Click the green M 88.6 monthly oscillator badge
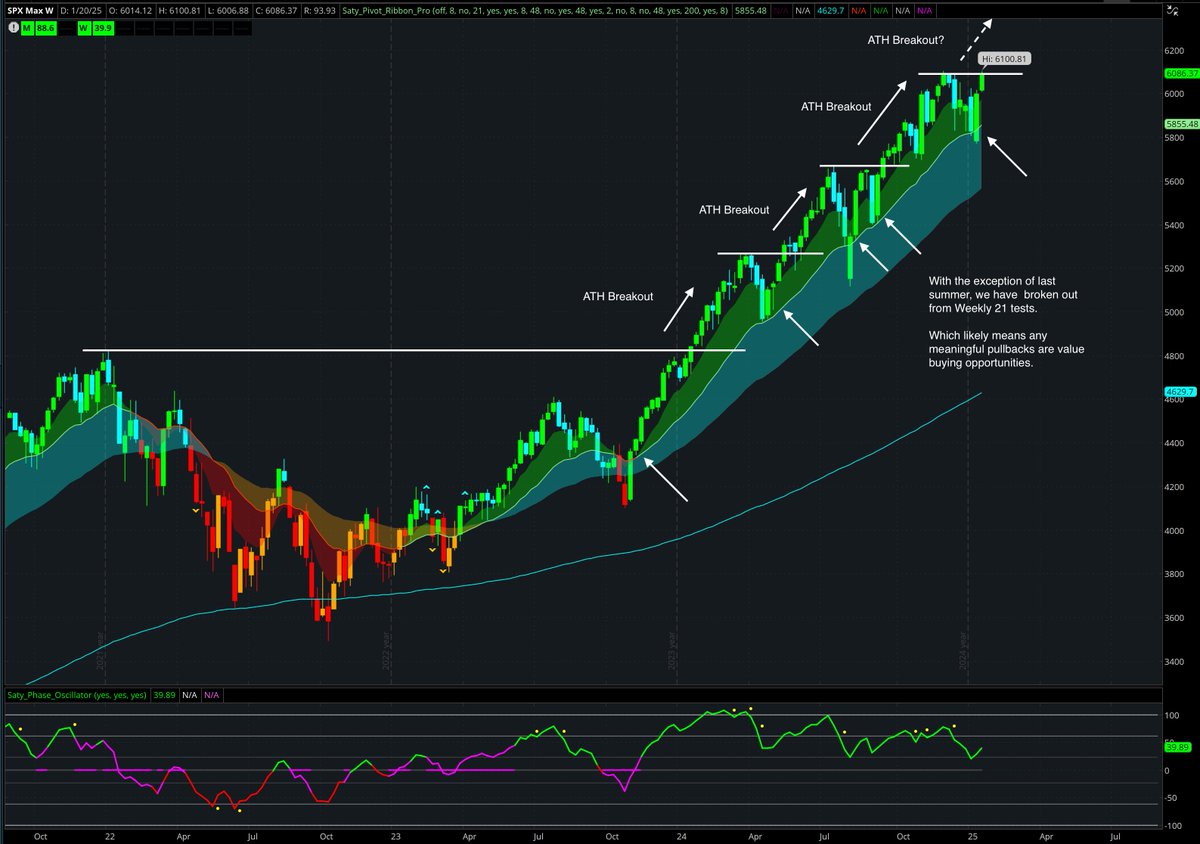Image resolution: width=1200 pixels, height=844 pixels. click(x=38, y=29)
